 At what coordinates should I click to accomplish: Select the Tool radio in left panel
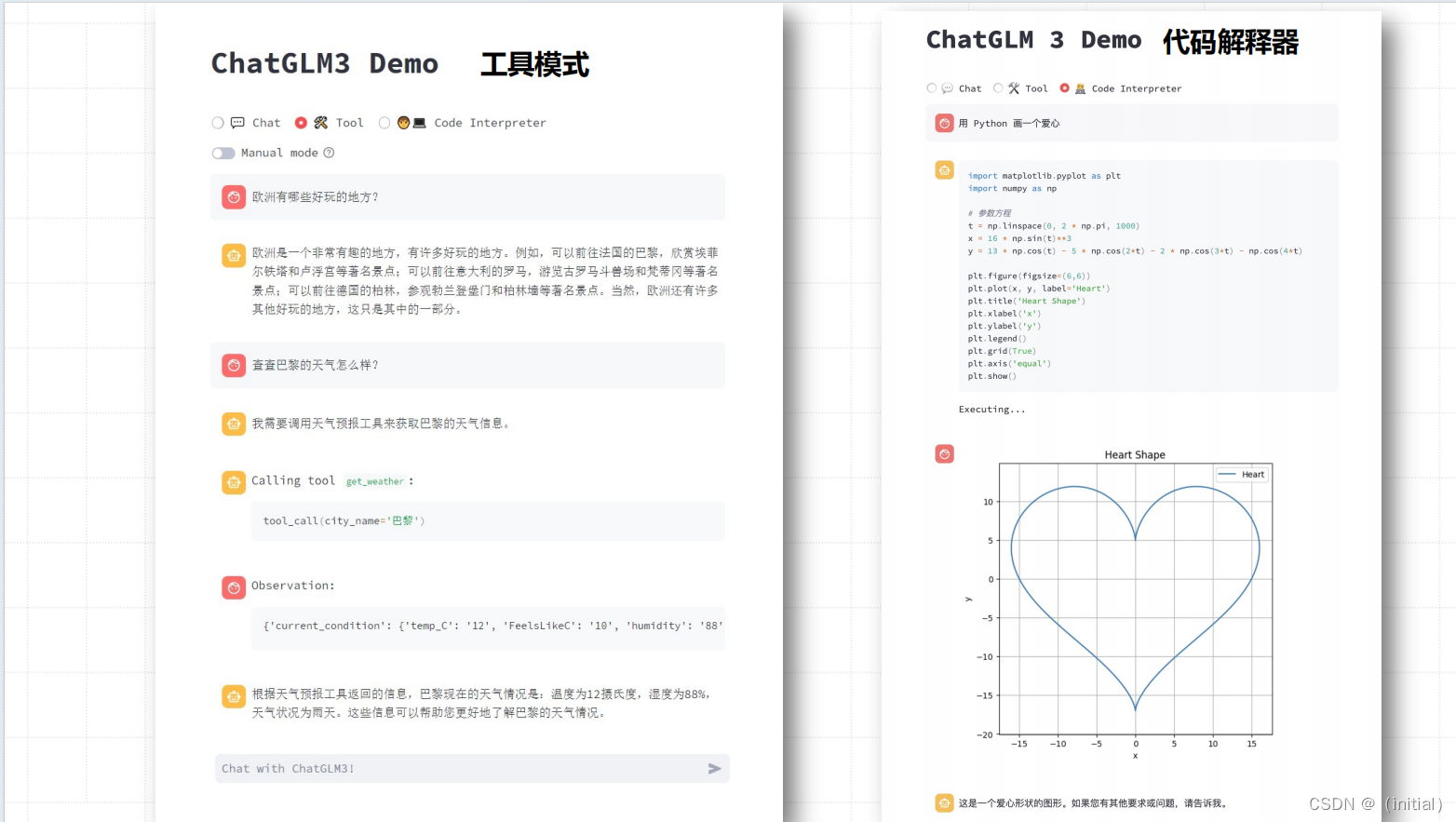301,123
